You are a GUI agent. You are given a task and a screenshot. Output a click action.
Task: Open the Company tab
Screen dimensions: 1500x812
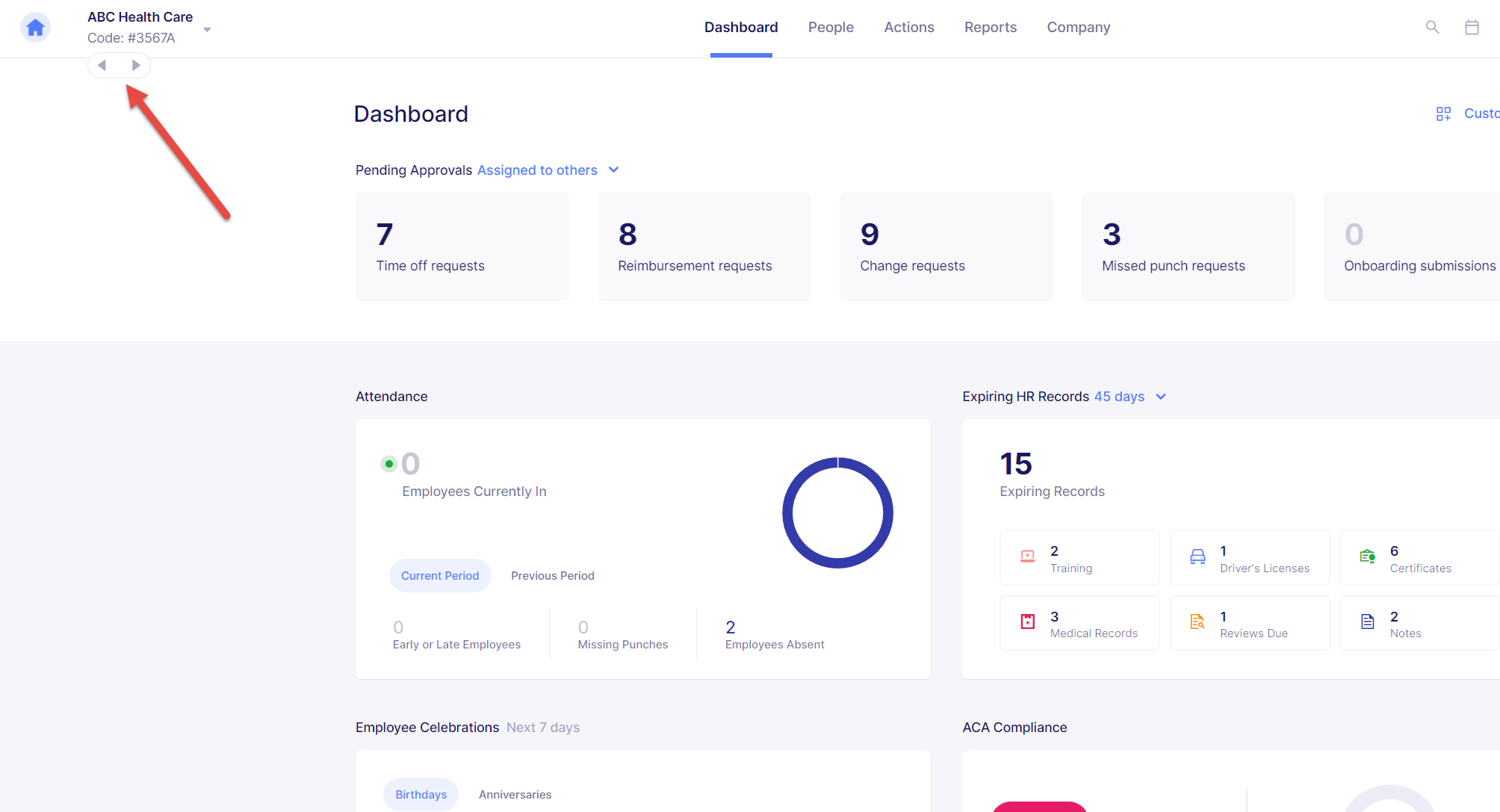point(1079,28)
